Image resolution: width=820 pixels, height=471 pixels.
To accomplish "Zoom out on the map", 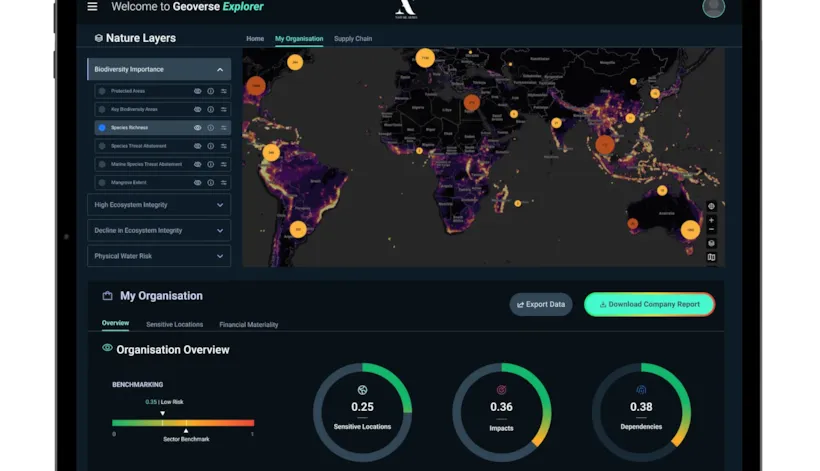I will 711,230.
